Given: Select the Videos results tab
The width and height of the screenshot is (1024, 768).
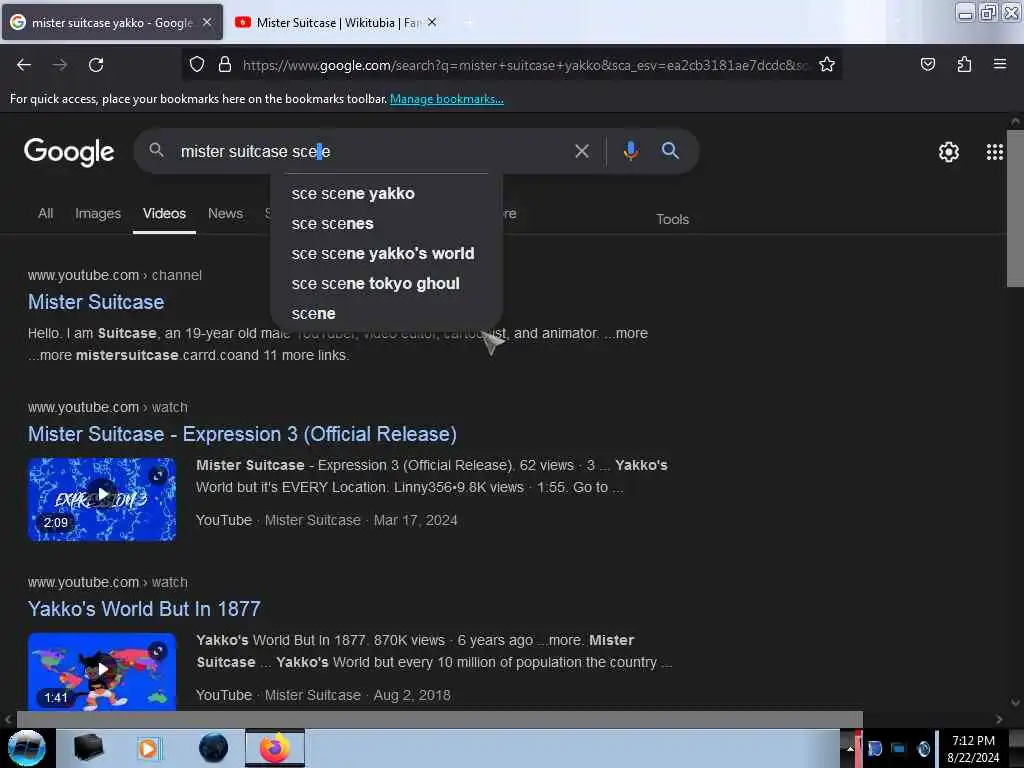Looking at the screenshot, I should coord(164,214).
